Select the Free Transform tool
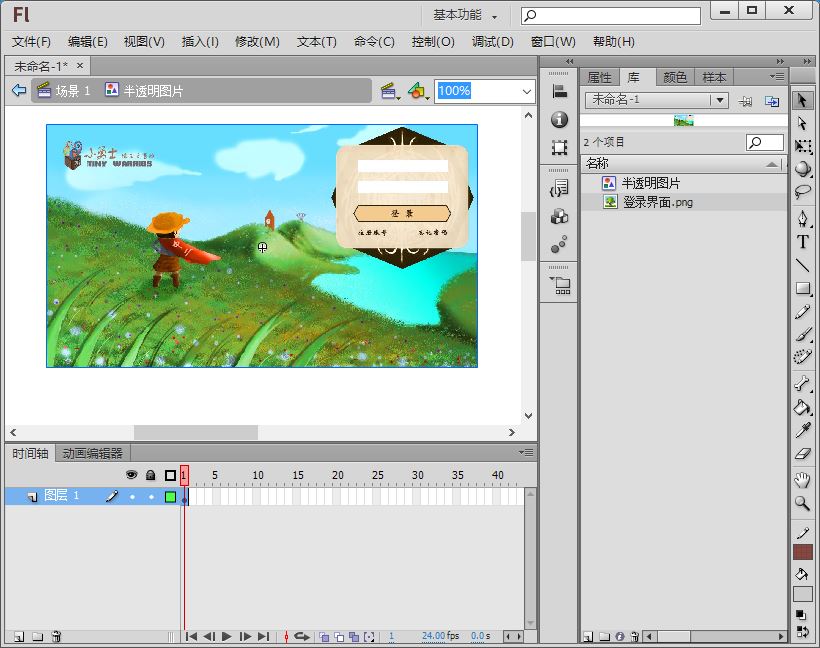Viewport: 820px width, 648px height. [802, 146]
